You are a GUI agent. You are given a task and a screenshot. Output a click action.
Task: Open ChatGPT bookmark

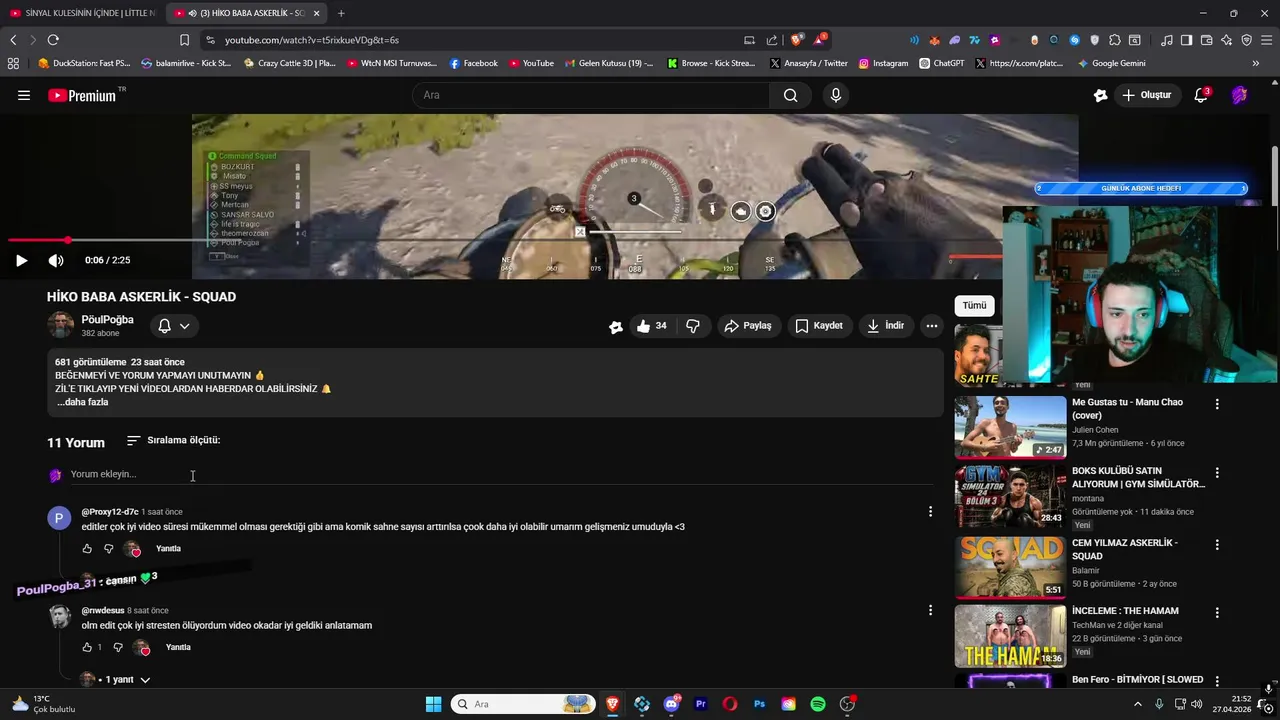pos(941,63)
